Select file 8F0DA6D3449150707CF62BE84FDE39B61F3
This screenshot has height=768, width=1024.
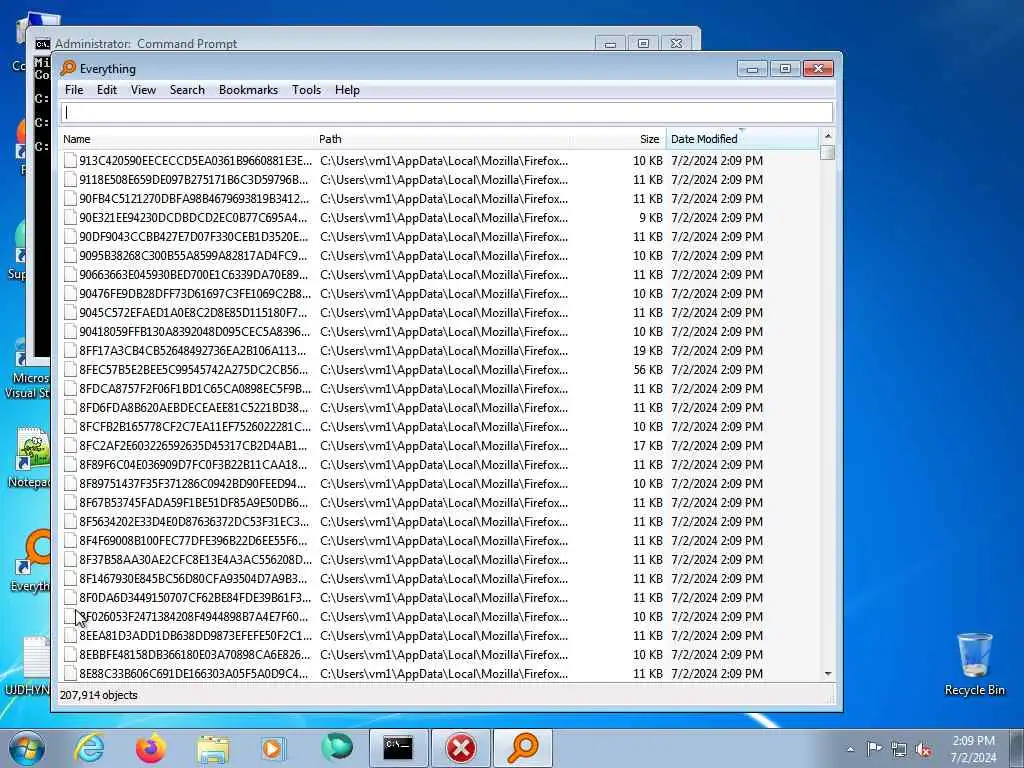[x=195, y=598]
